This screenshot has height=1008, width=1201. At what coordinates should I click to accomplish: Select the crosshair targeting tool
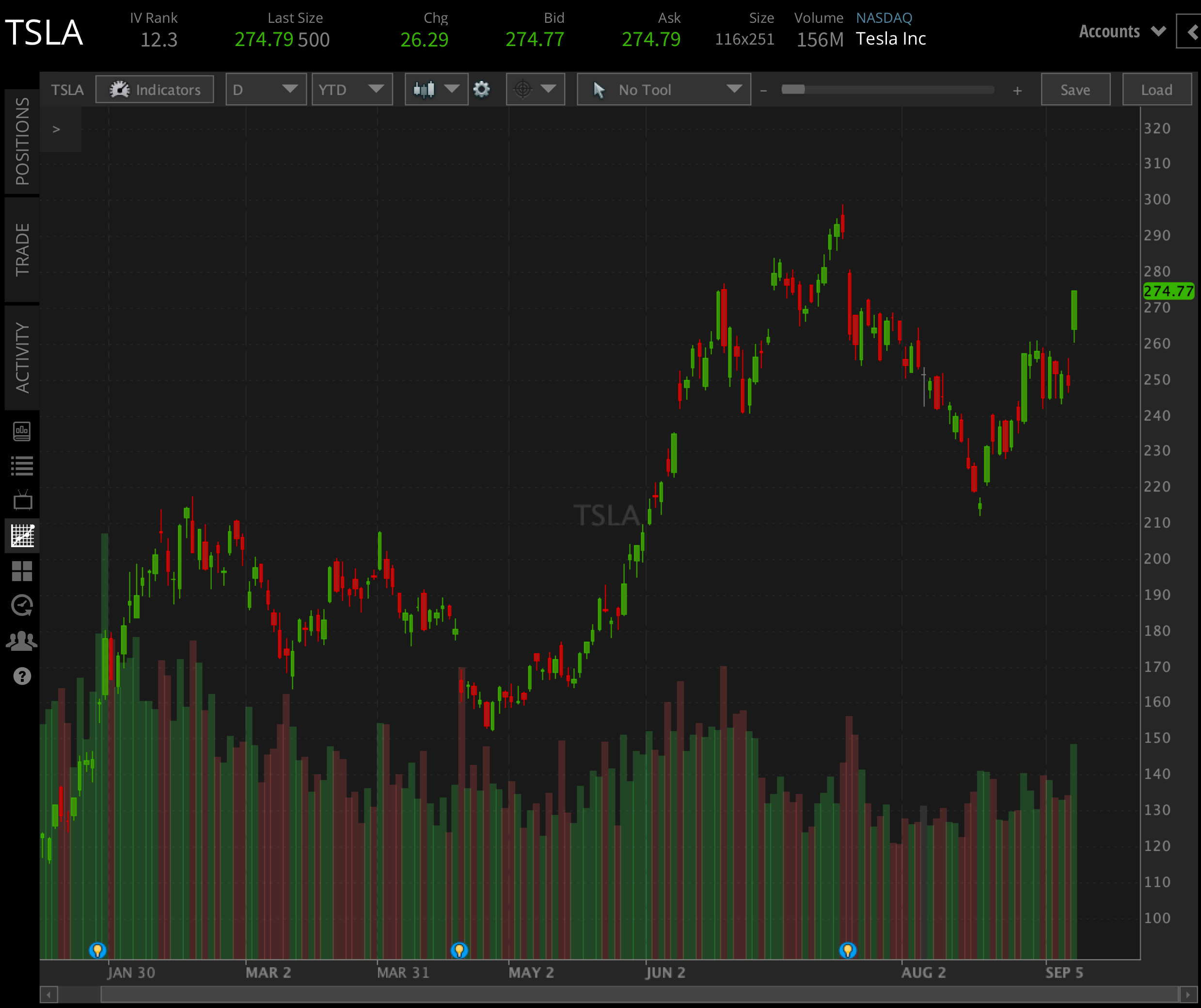522,89
